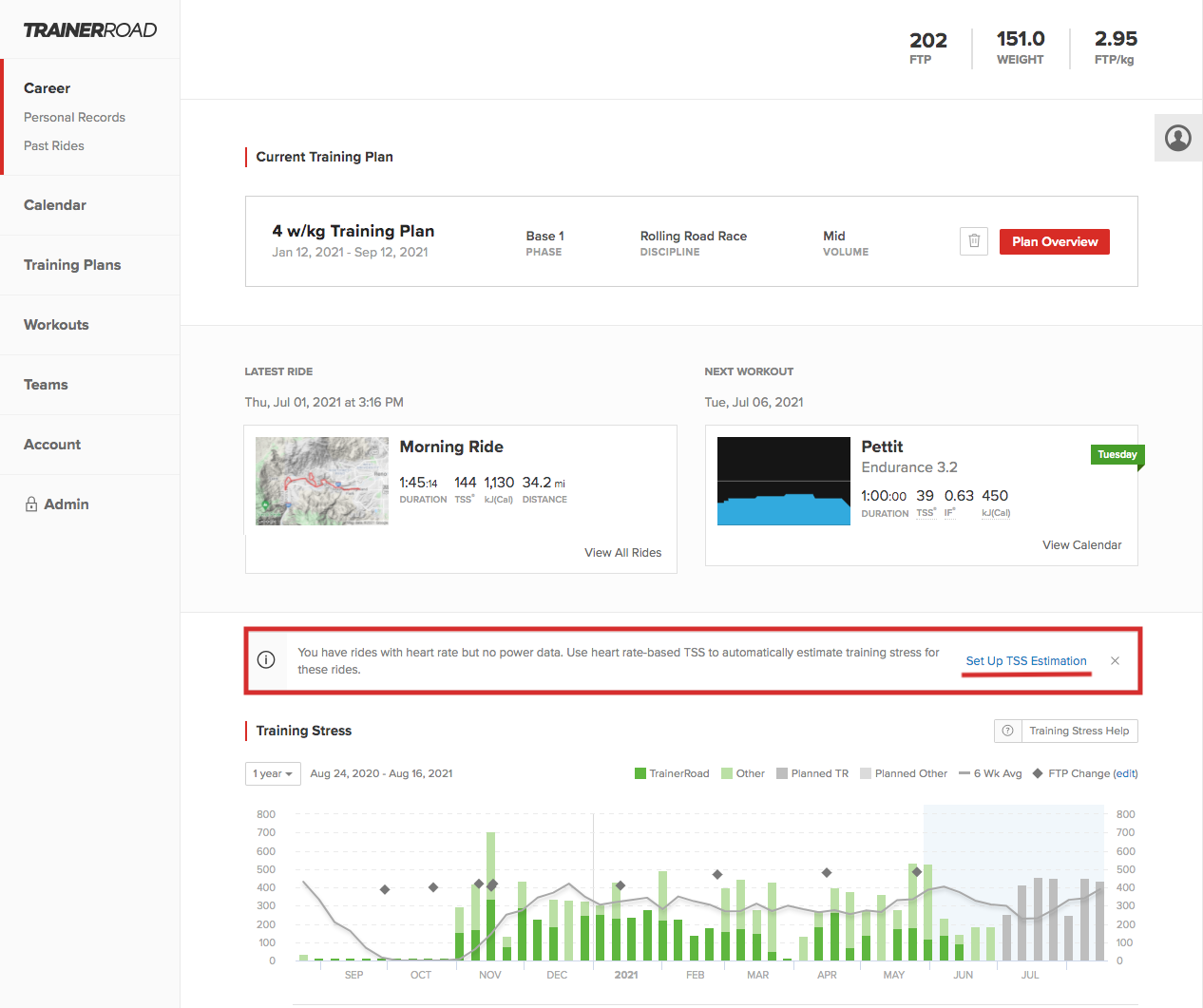This screenshot has width=1203, height=1008.
Task: Click the 6 Wk Avg legend line
Action: click(964, 773)
